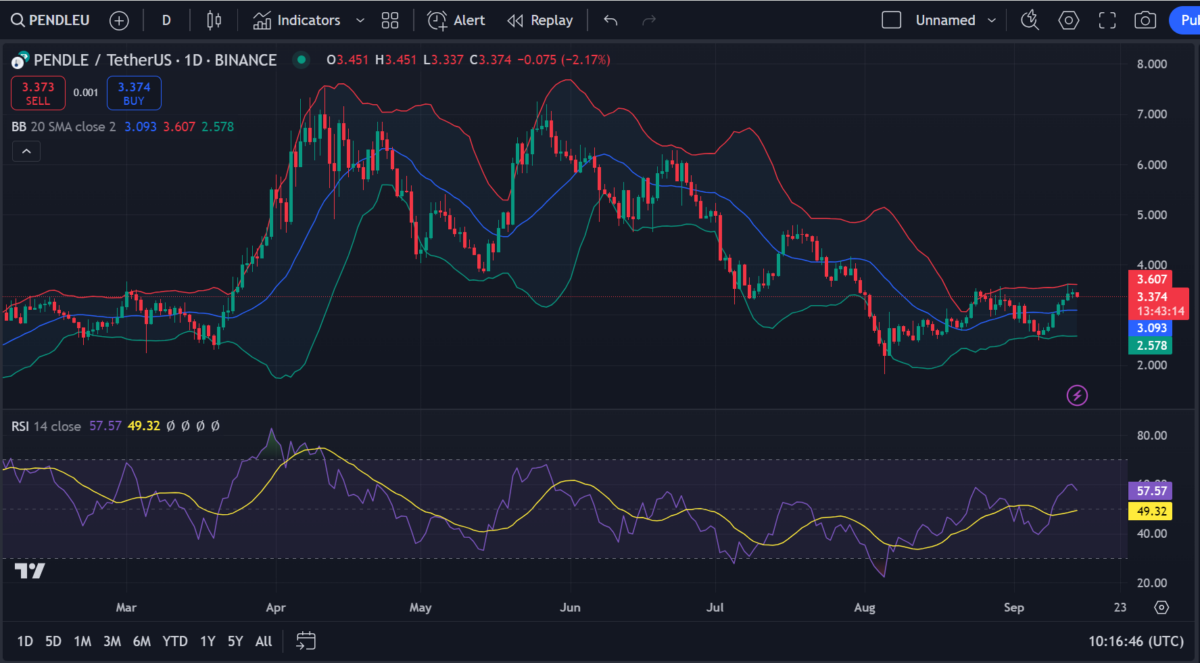Click the green 2.578 lower band price label
The image size is (1200, 663).
click(1150, 345)
